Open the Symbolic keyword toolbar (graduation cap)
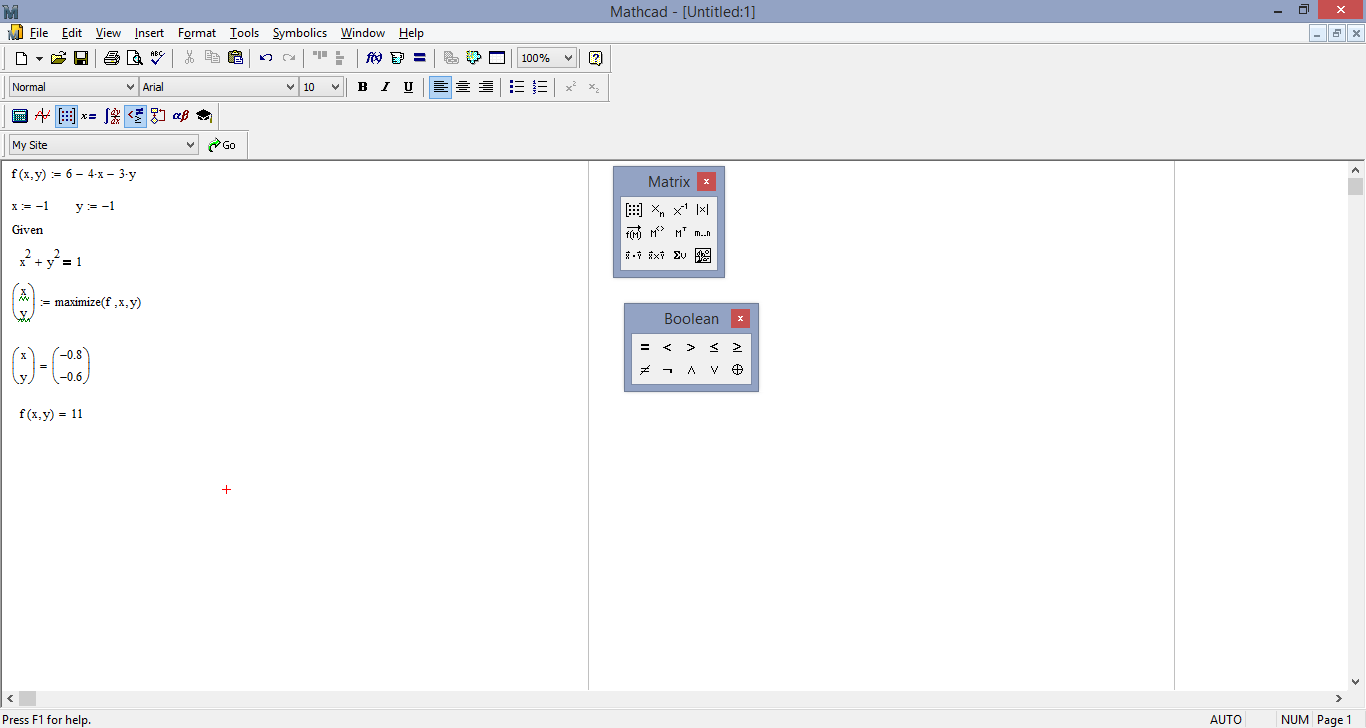 click(204, 116)
